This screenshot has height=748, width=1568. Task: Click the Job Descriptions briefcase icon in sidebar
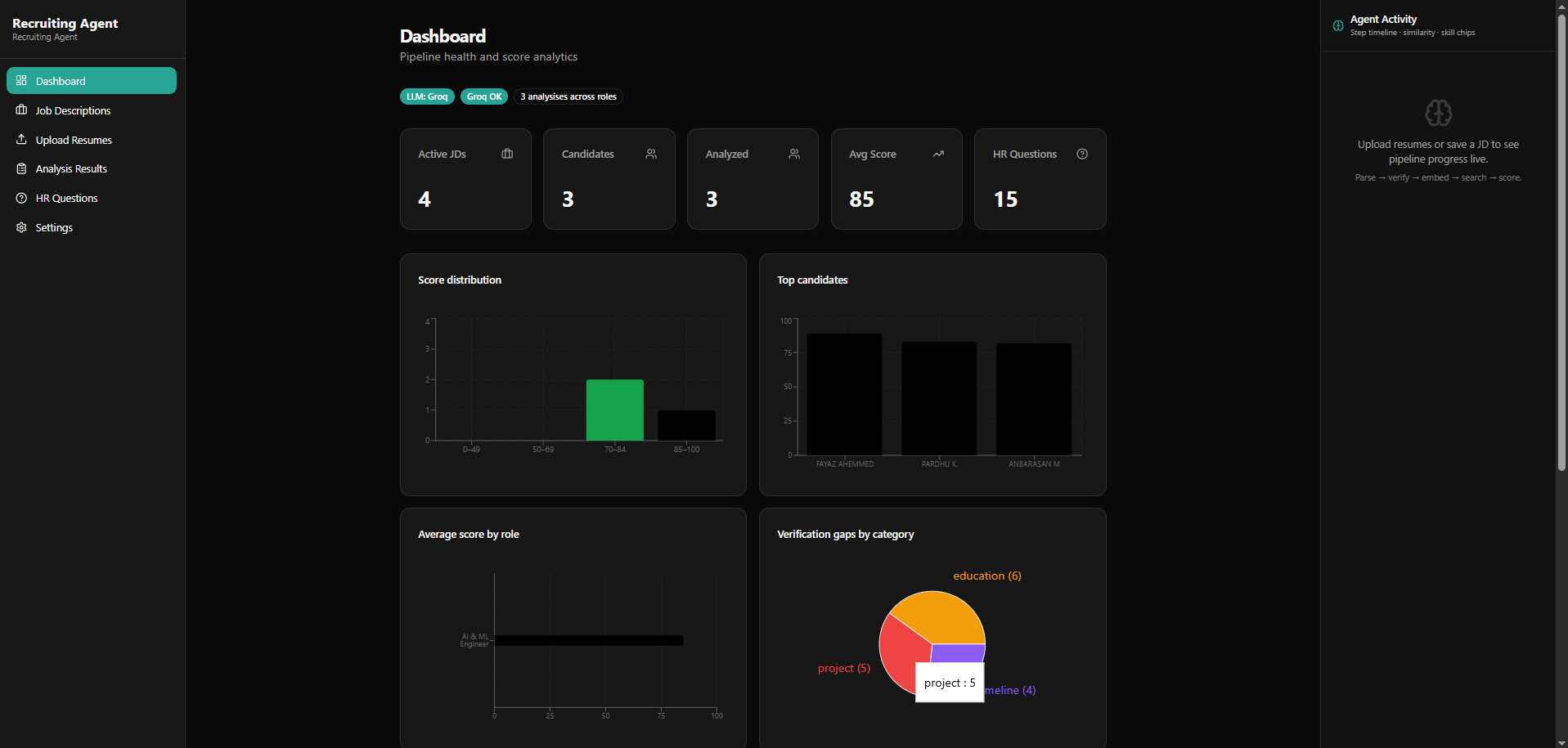tap(21, 110)
